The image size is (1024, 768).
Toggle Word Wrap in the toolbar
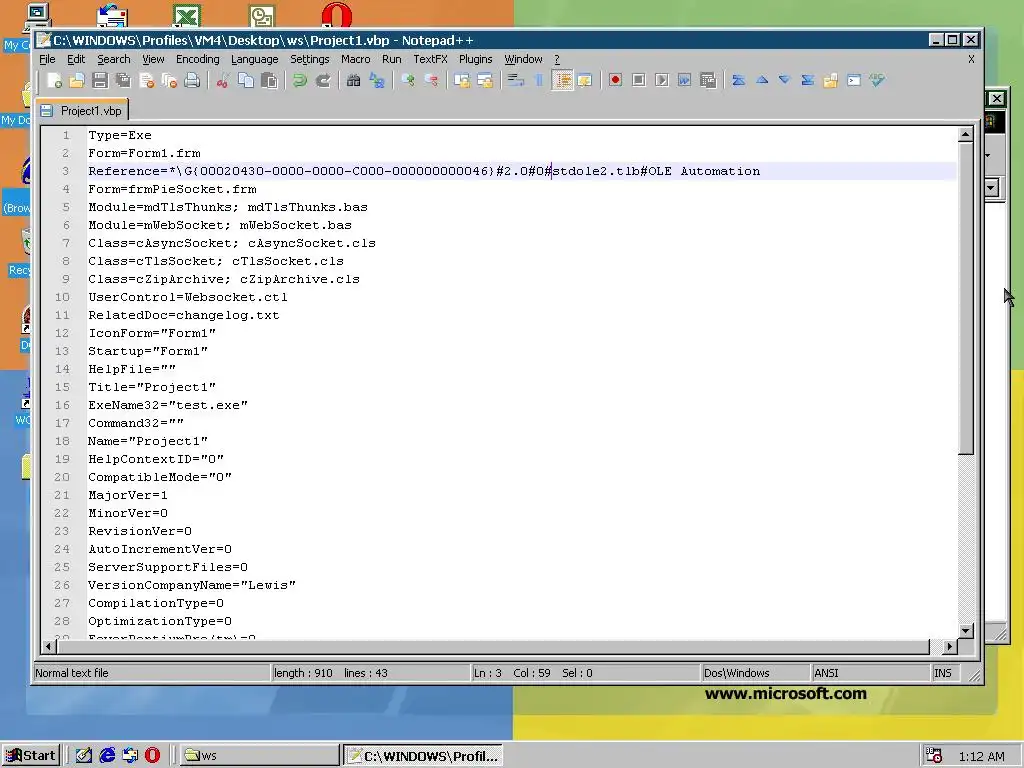516,80
